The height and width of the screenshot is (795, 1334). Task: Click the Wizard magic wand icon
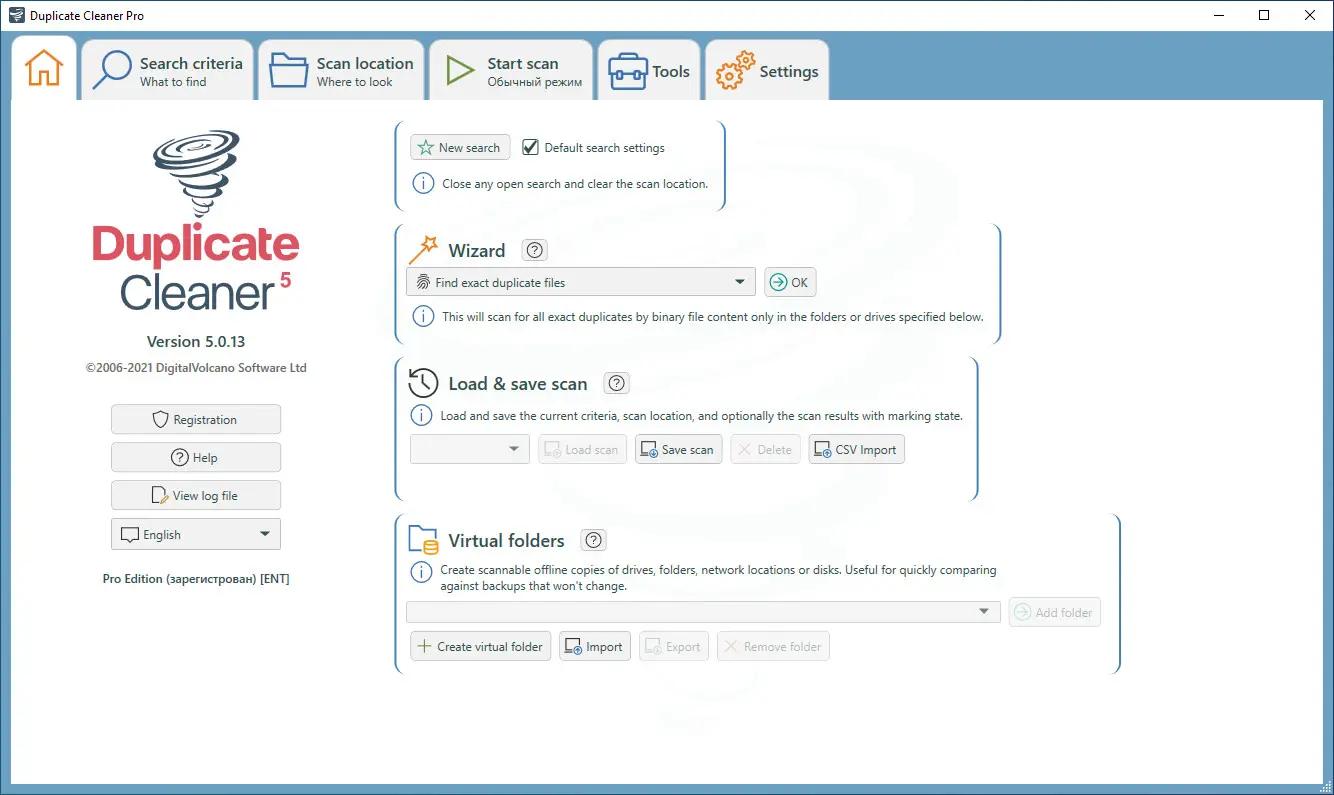[x=423, y=250]
